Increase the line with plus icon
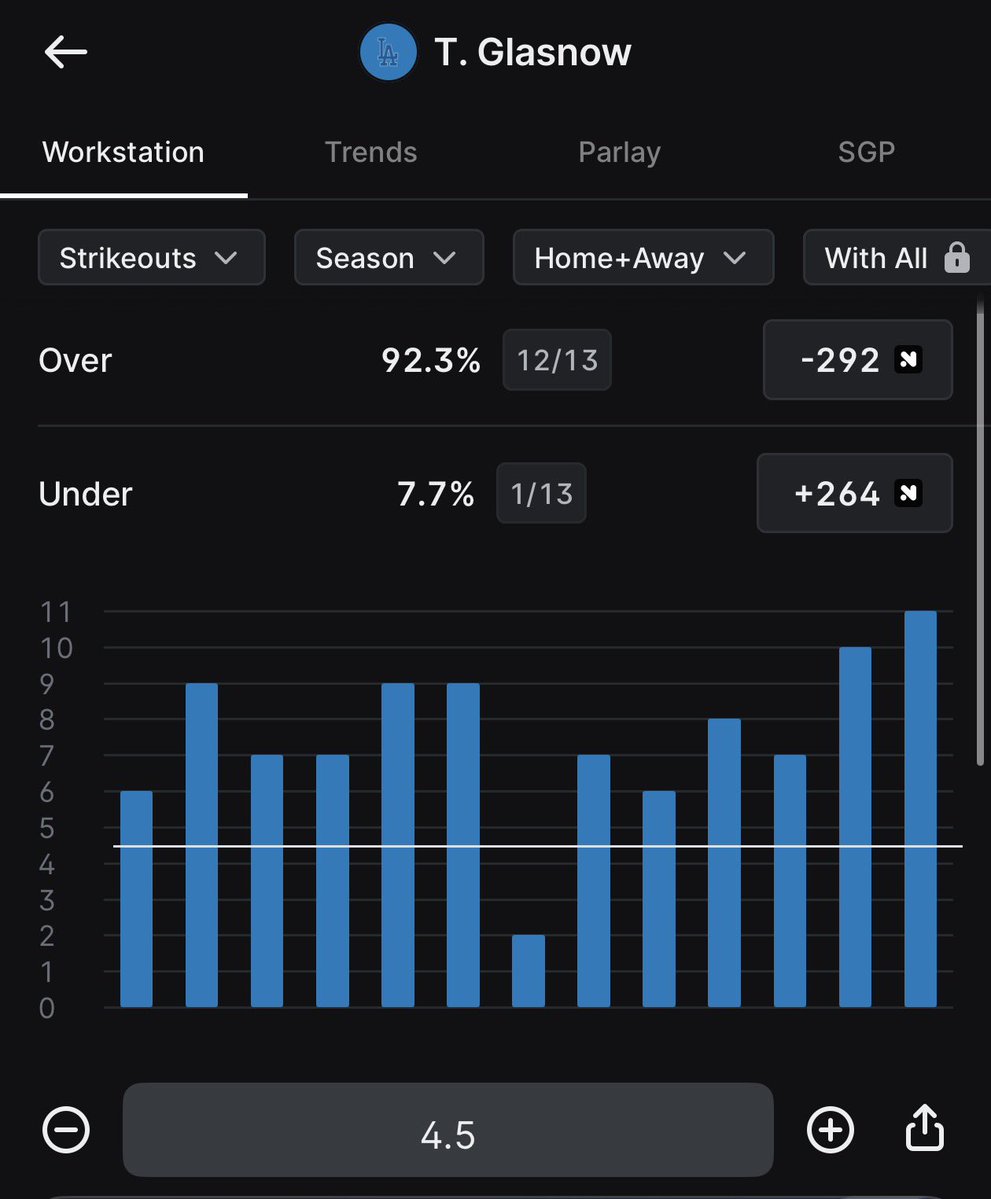Image resolution: width=991 pixels, height=1199 pixels. 830,1129
